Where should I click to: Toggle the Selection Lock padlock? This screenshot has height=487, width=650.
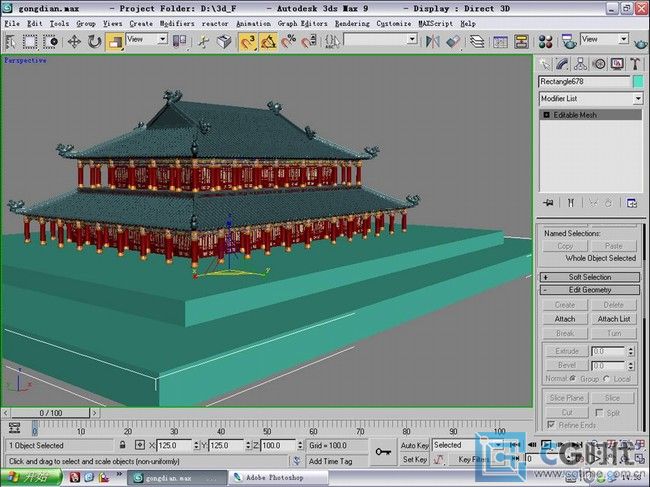(x=122, y=446)
